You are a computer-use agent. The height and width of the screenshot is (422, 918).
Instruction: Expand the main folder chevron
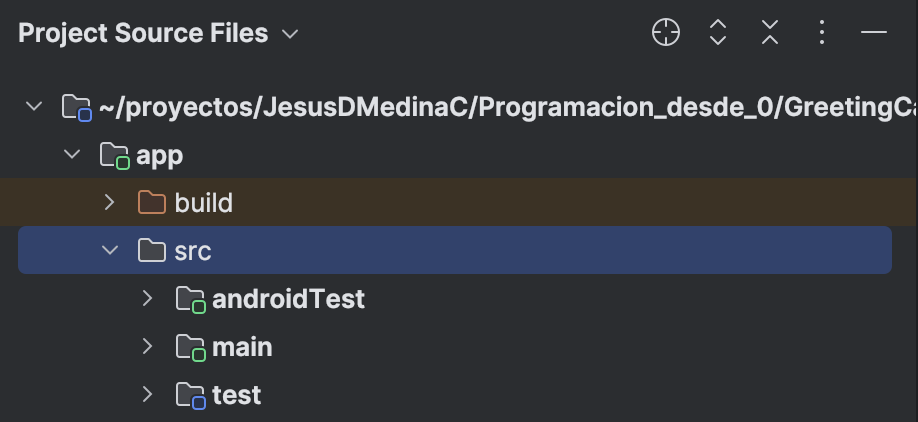148,347
